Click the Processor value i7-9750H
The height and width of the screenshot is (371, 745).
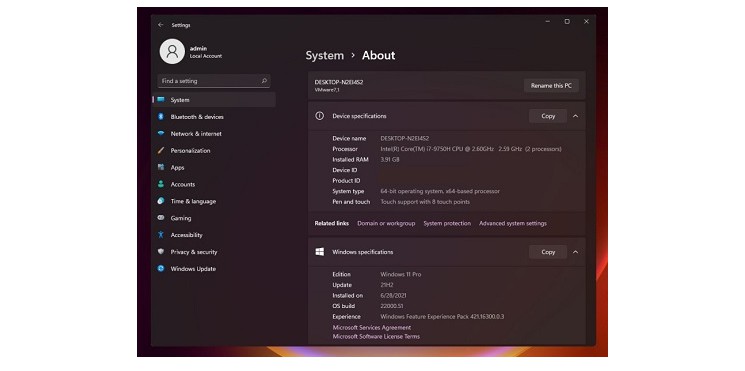(x=471, y=149)
